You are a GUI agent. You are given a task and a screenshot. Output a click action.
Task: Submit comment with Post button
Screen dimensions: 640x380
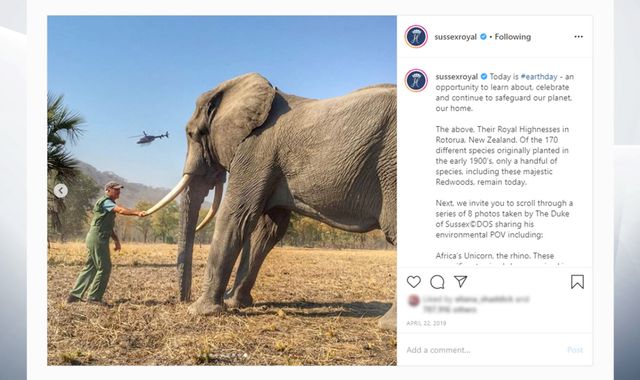575,350
